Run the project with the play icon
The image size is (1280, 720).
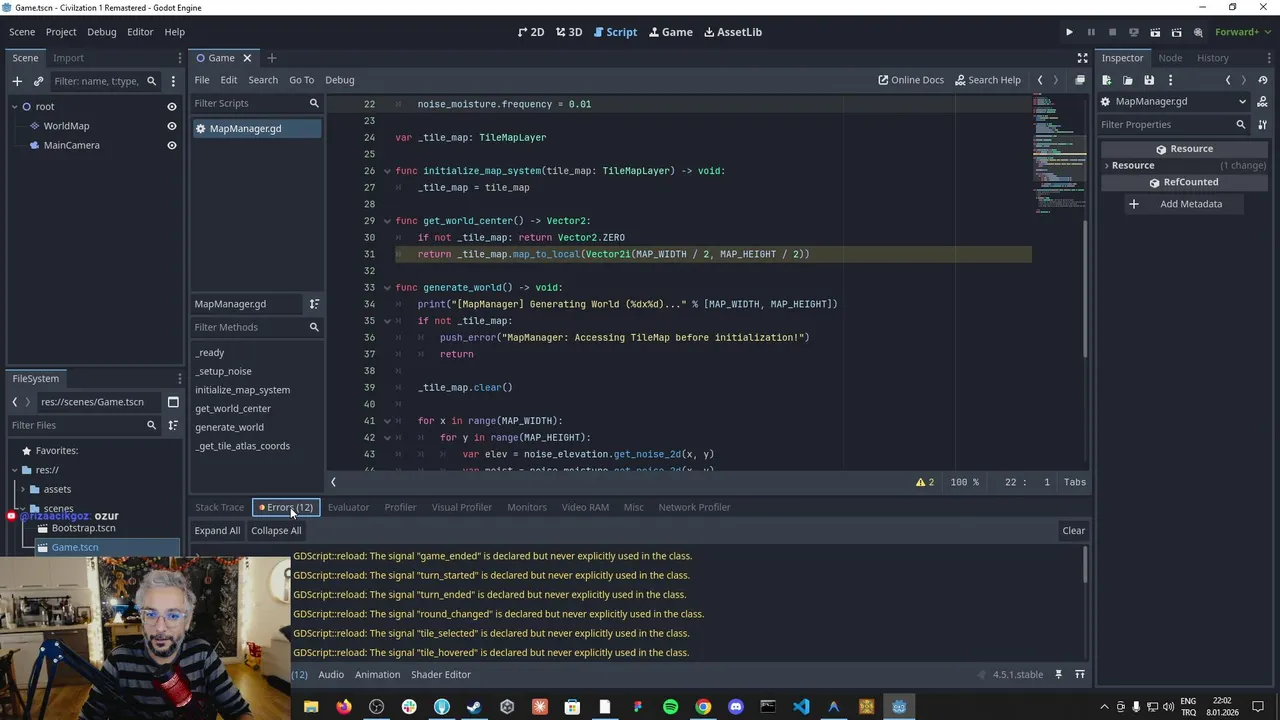(x=1069, y=32)
